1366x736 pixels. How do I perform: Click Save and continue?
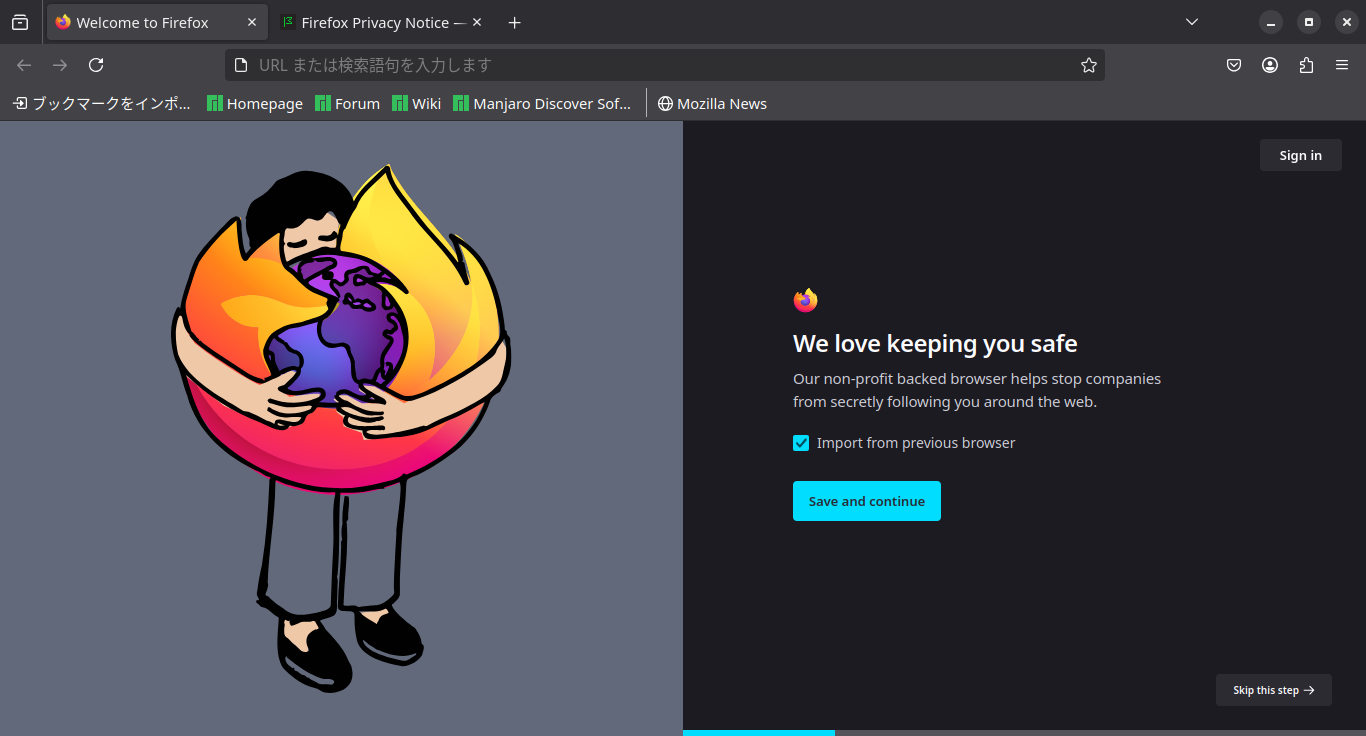pos(867,501)
